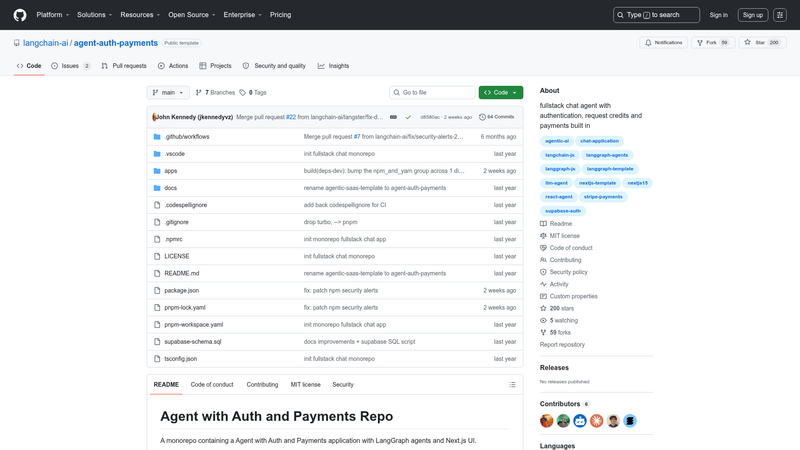Open the package.json file
The height and width of the screenshot is (450, 800).
click(182, 290)
